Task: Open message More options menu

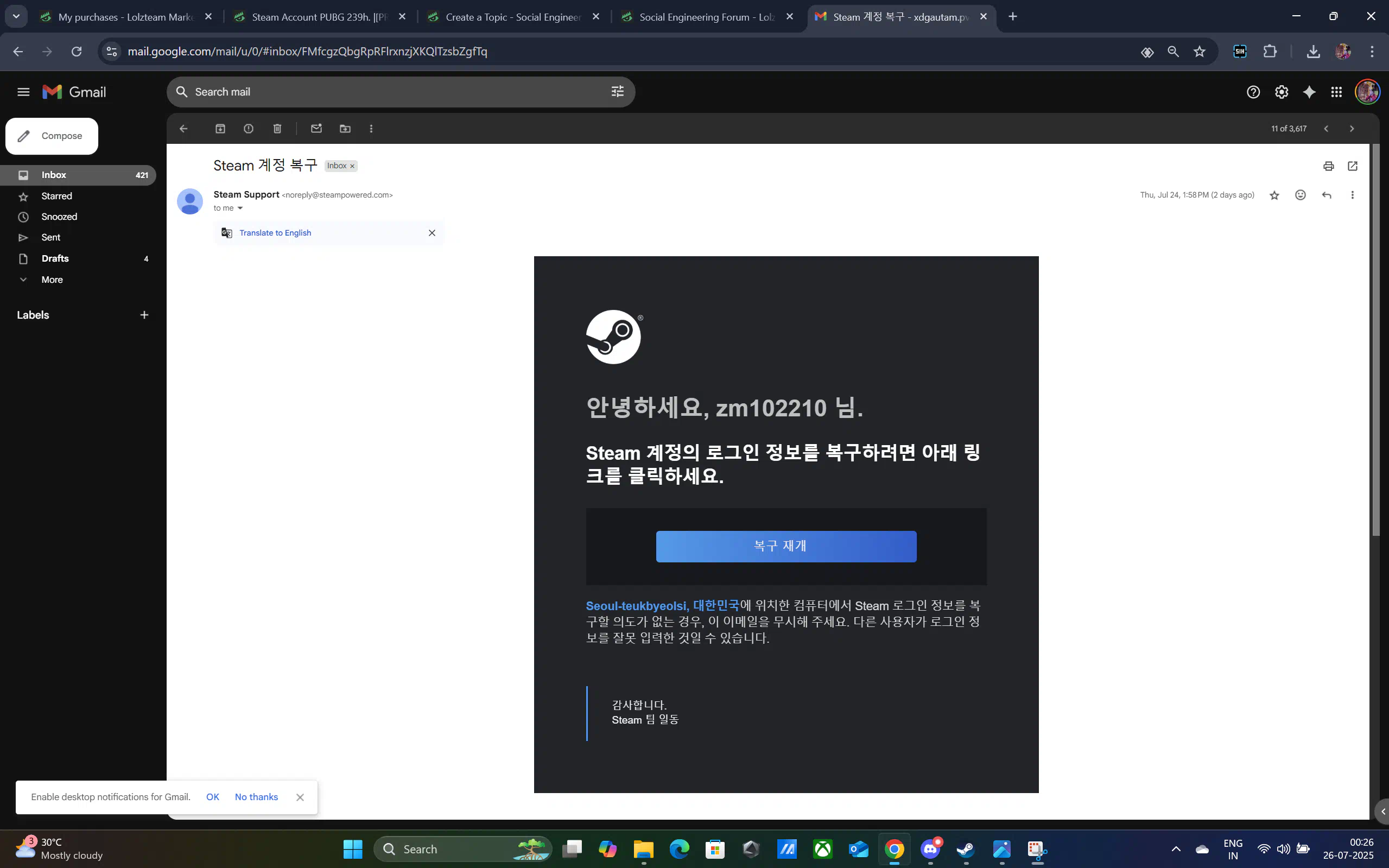Action: 1353,195
